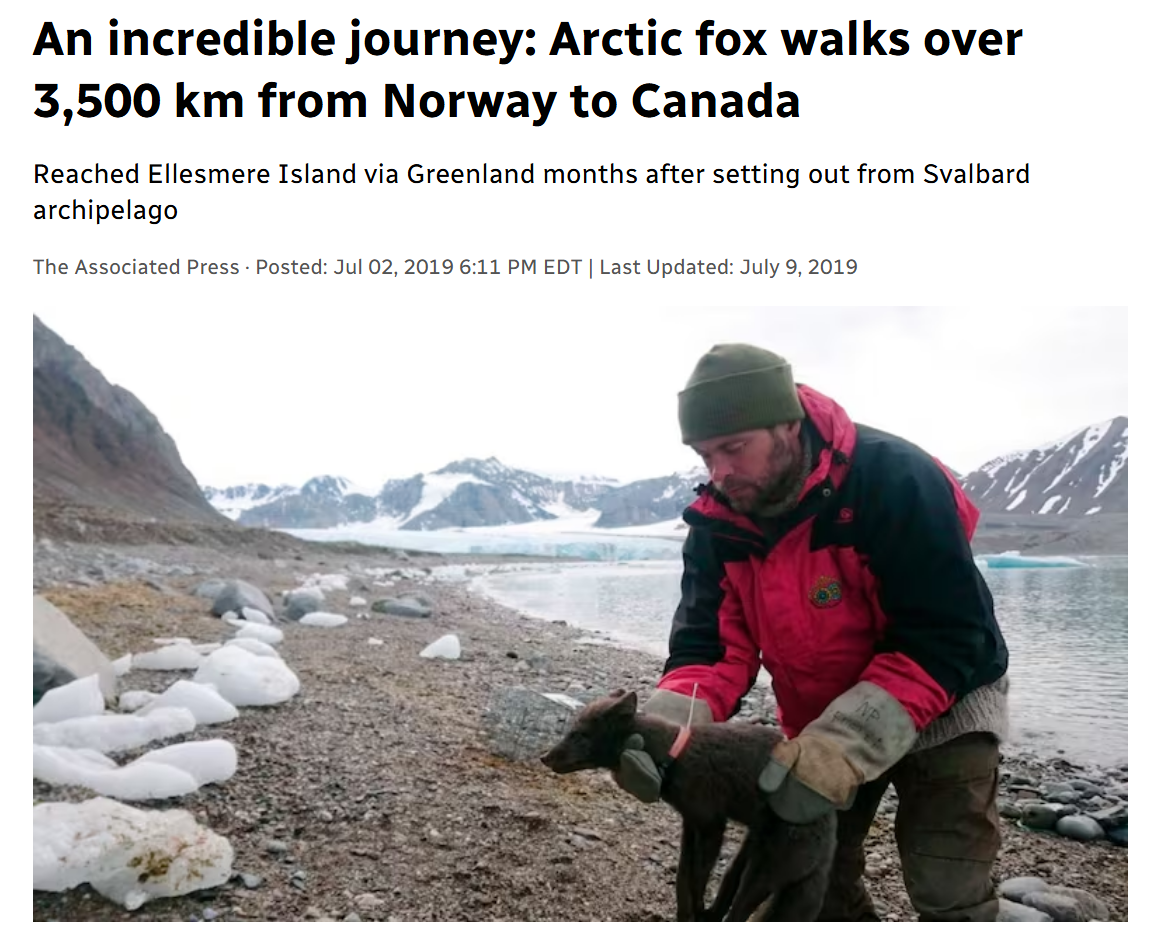Viewport: 1155px width, 931px height.
Task: Click the wire cage trap behind the fox
Action: [527, 722]
